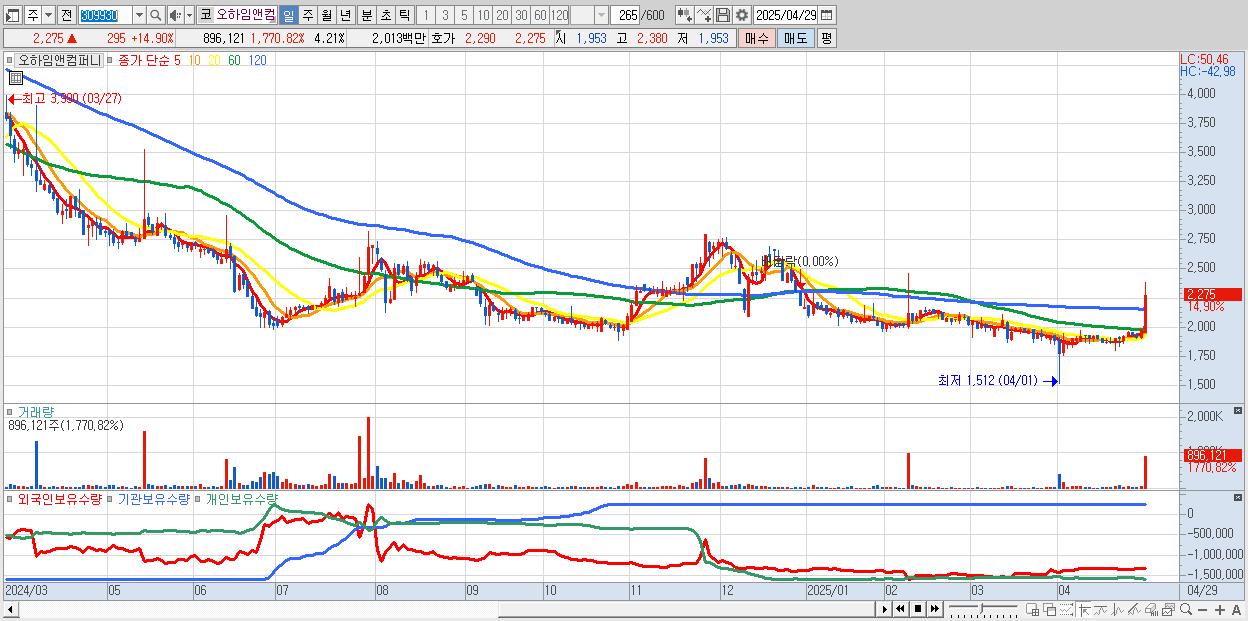Adjust the bottom zoom slider handle

pos(982,608)
